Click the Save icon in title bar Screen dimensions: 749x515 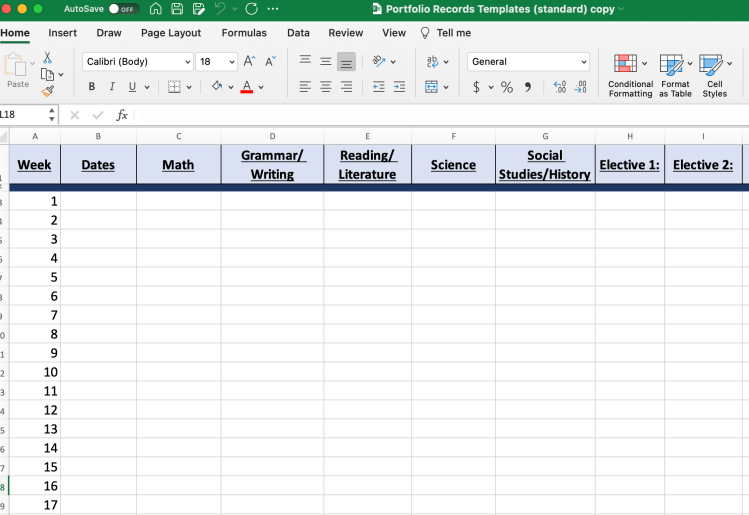pos(177,9)
